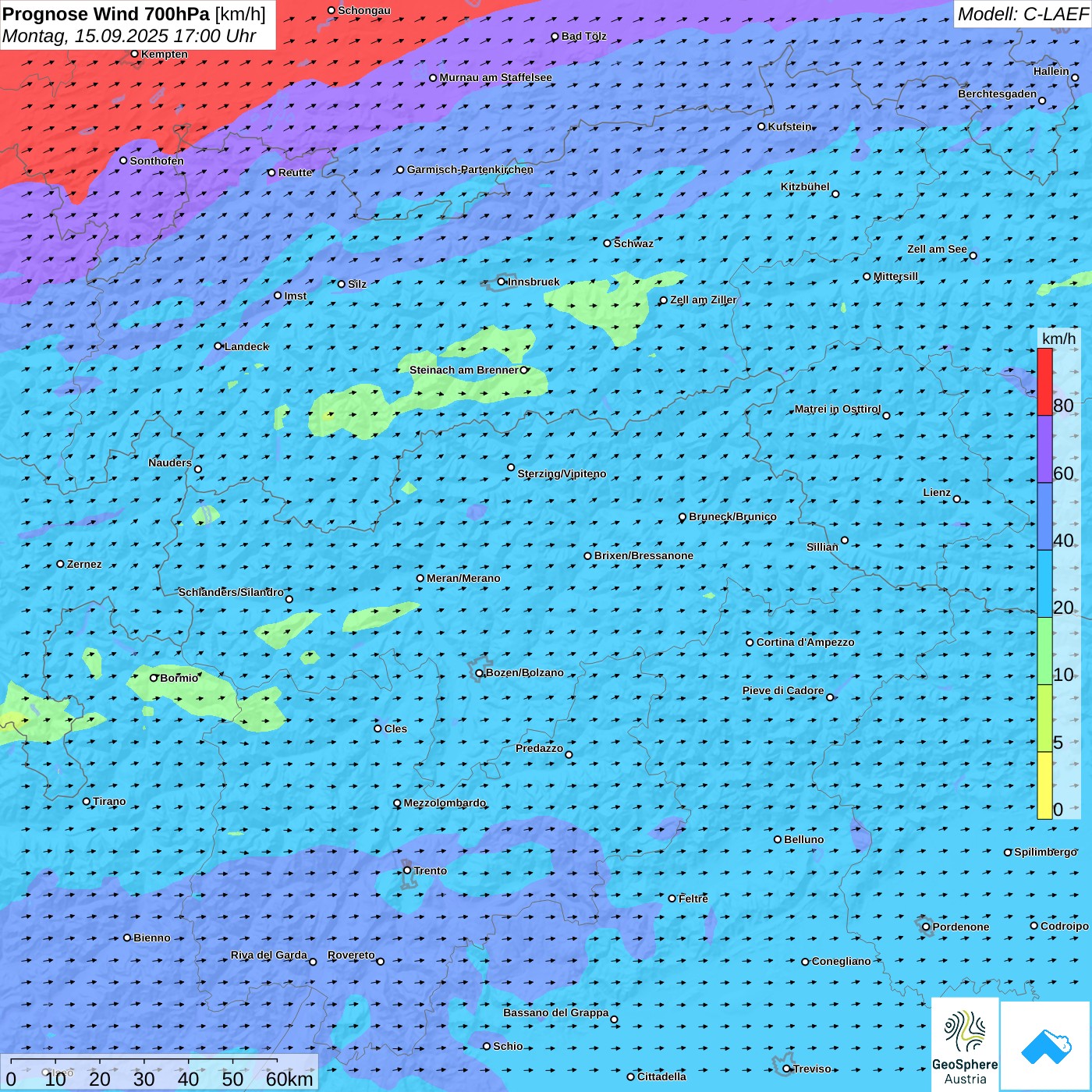Click the 'km/h' legend heading

[1058, 339]
